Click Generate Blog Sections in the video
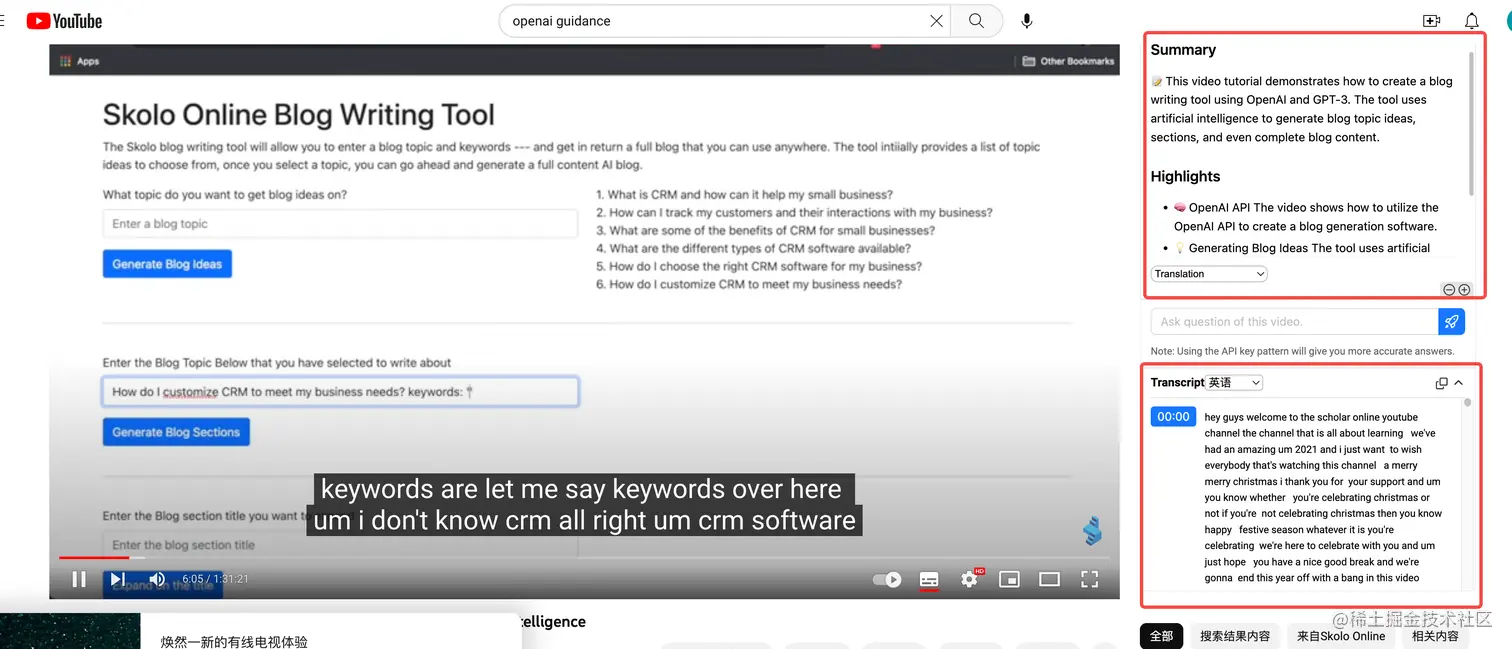This screenshot has height=649, width=1512. 176,432
